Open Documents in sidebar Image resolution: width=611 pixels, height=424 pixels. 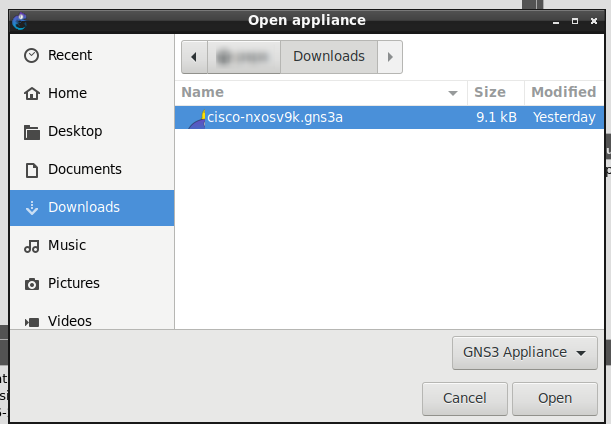(x=92, y=170)
